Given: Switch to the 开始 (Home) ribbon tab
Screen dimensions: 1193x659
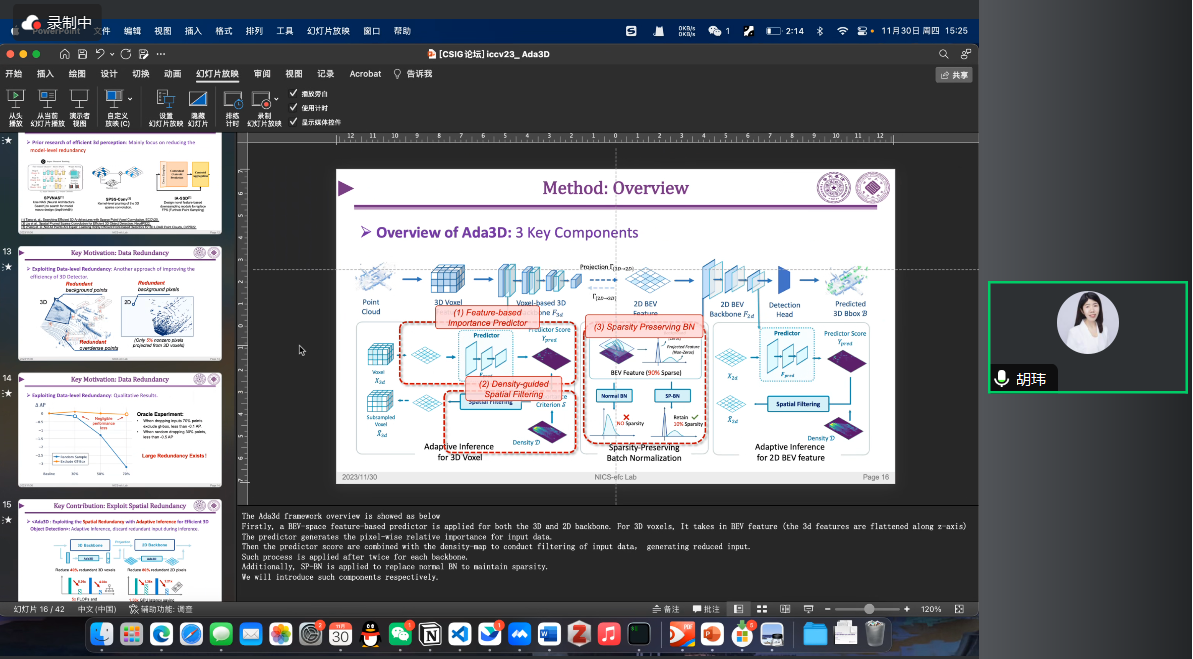Looking at the screenshot, I should pyautogui.click(x=14, y=74).
